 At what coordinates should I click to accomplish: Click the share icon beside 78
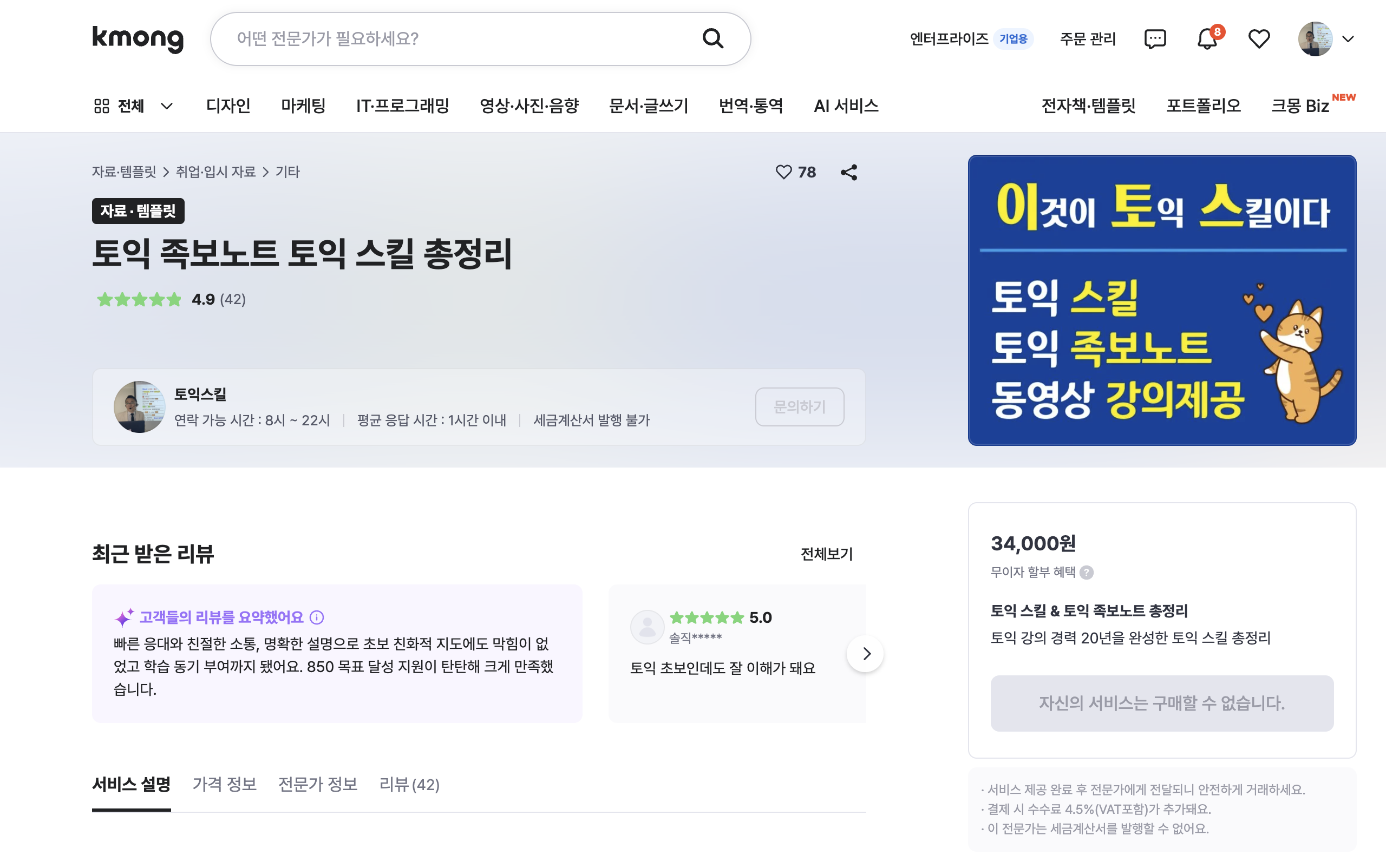click(x=849, y=172)
